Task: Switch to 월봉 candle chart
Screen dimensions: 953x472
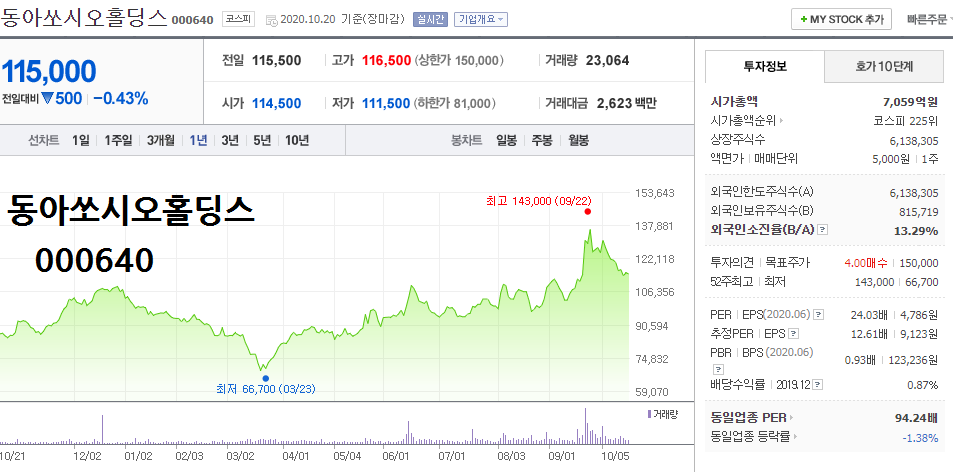Action: click(x=578, y=140)
